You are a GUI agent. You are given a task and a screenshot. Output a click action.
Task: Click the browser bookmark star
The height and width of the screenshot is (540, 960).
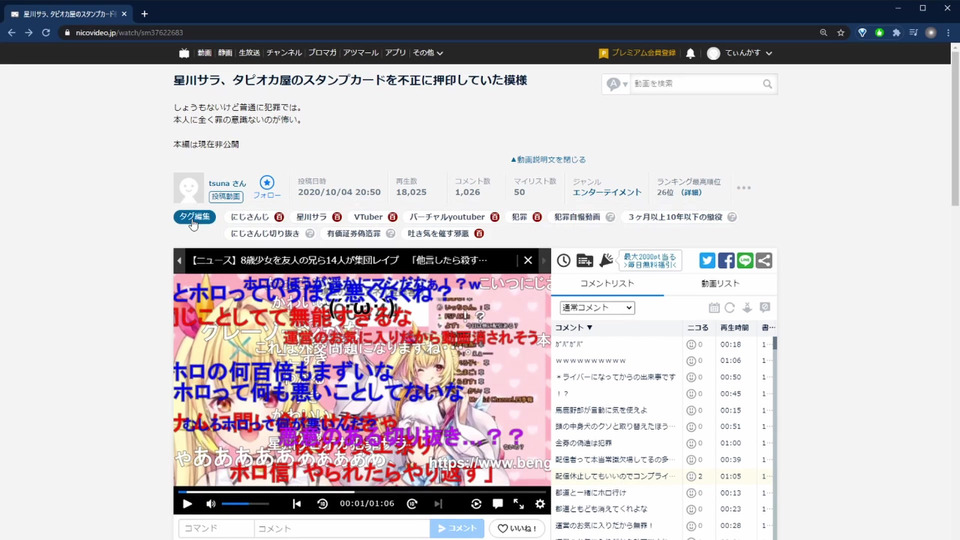point(841,32)
